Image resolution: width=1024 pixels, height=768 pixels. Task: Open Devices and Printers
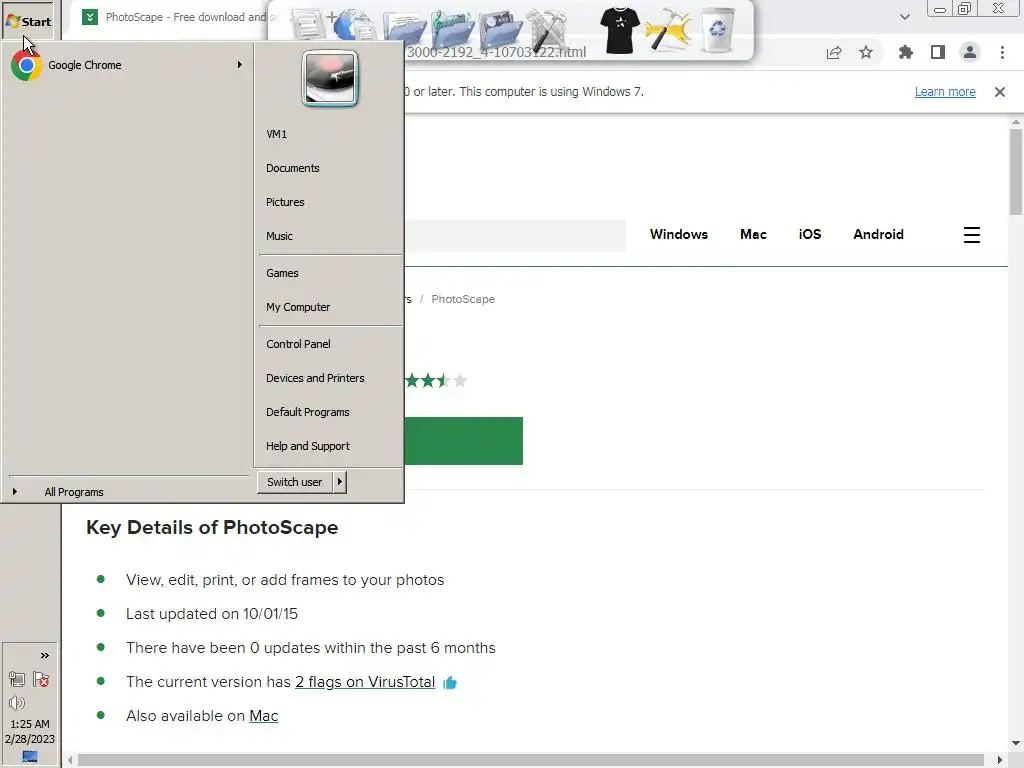point(315,378)
